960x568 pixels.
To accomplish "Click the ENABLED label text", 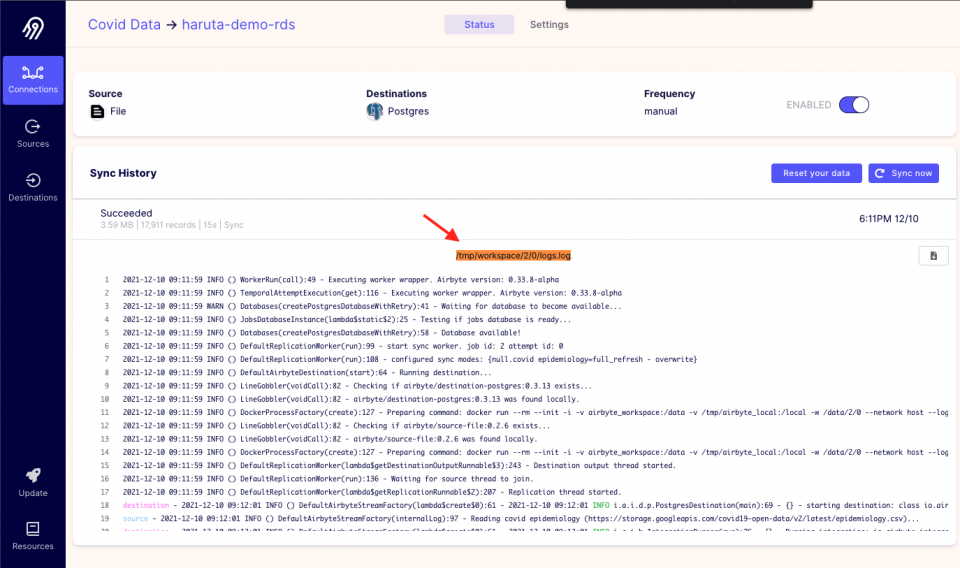I will coord(809,105).
